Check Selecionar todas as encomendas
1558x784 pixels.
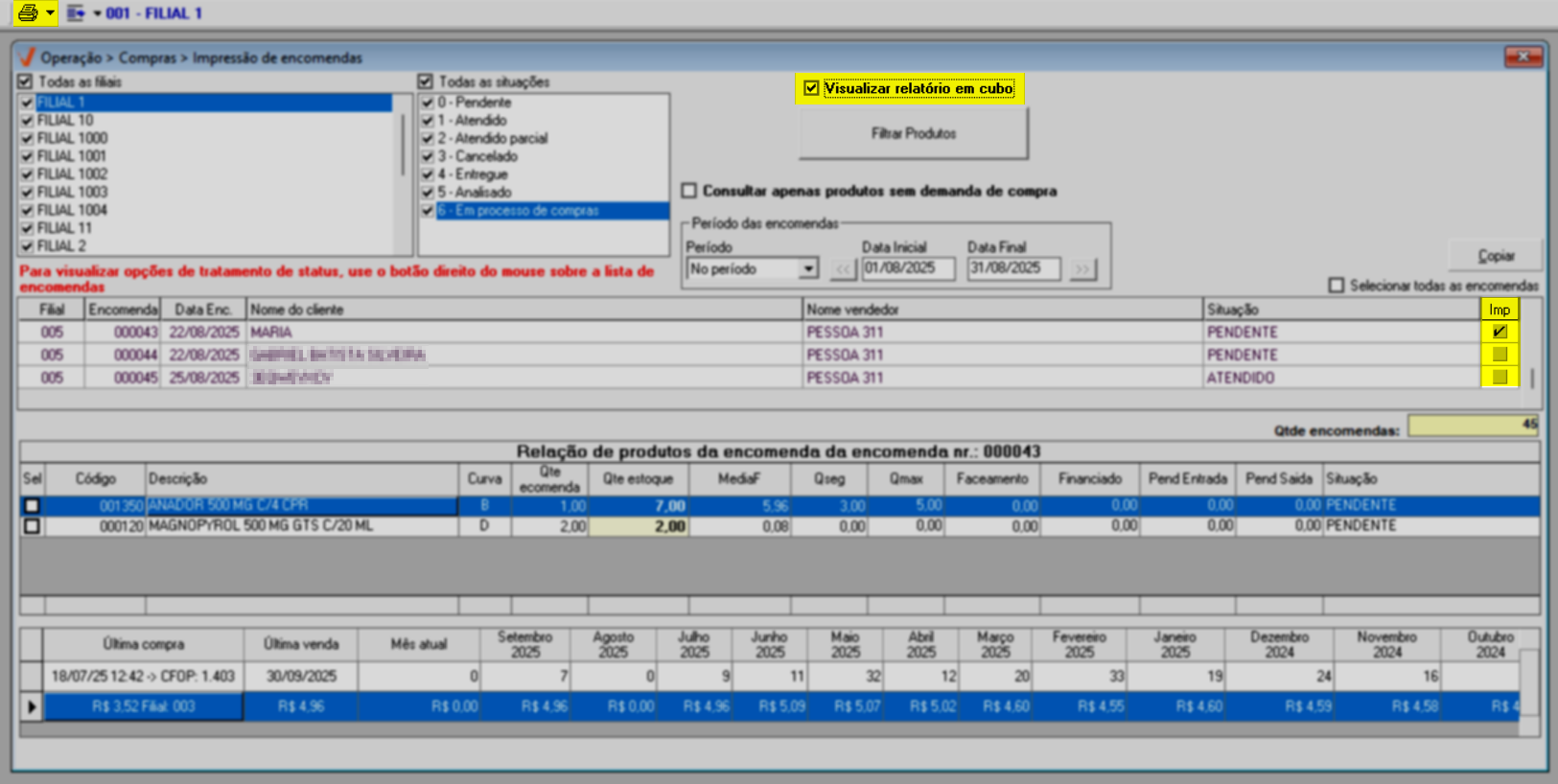(x=1337, y=286)
